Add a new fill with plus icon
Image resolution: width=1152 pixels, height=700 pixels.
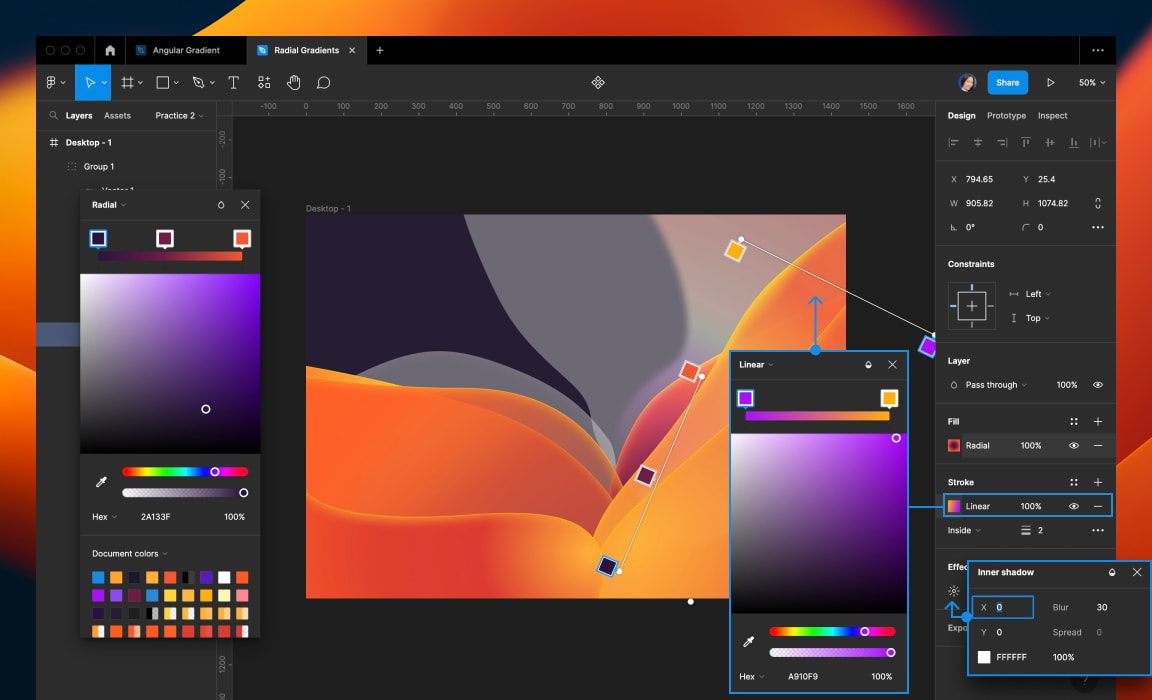tap(1097, 422)
